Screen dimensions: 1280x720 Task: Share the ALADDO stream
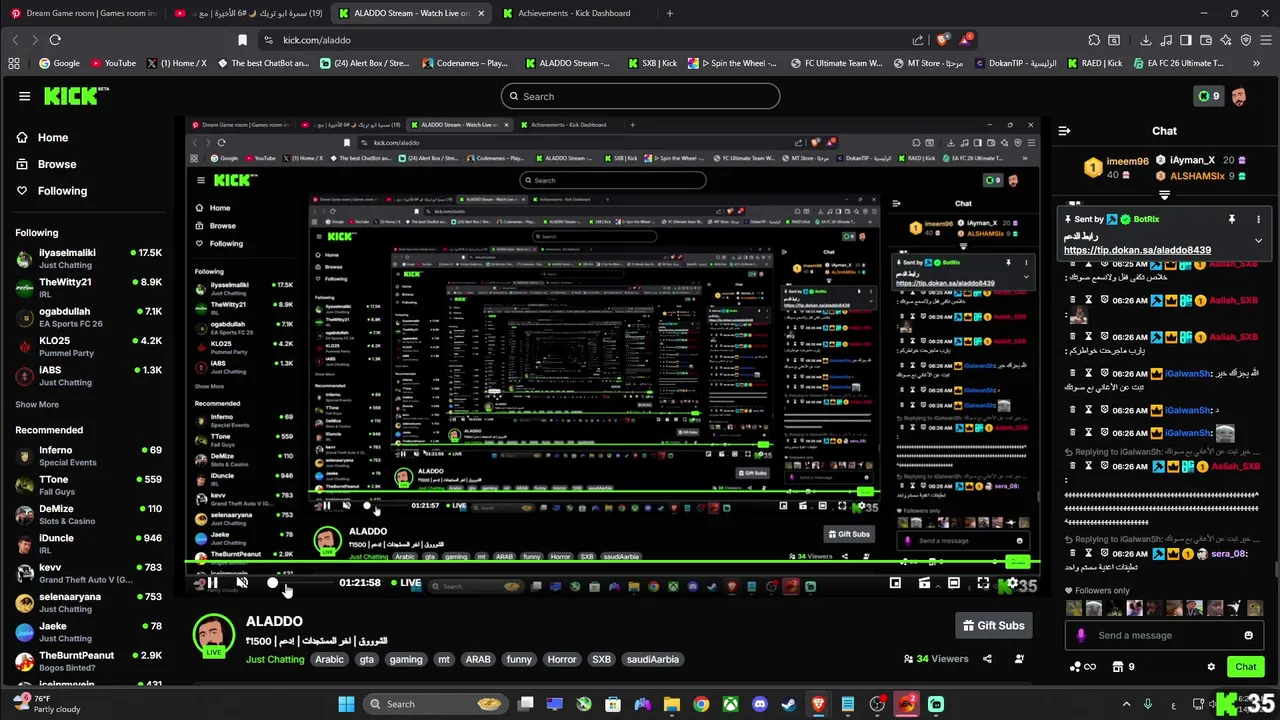pos(987,659)
